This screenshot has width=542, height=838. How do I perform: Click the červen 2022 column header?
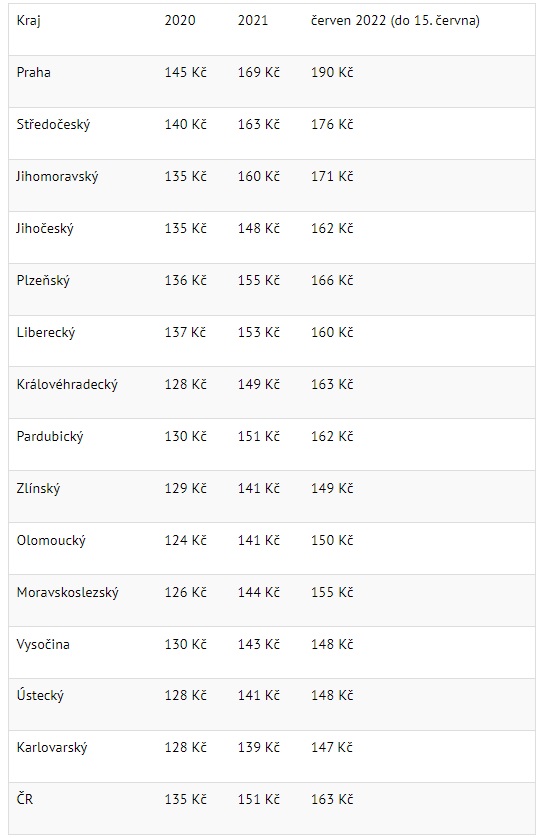click(395, 21)
